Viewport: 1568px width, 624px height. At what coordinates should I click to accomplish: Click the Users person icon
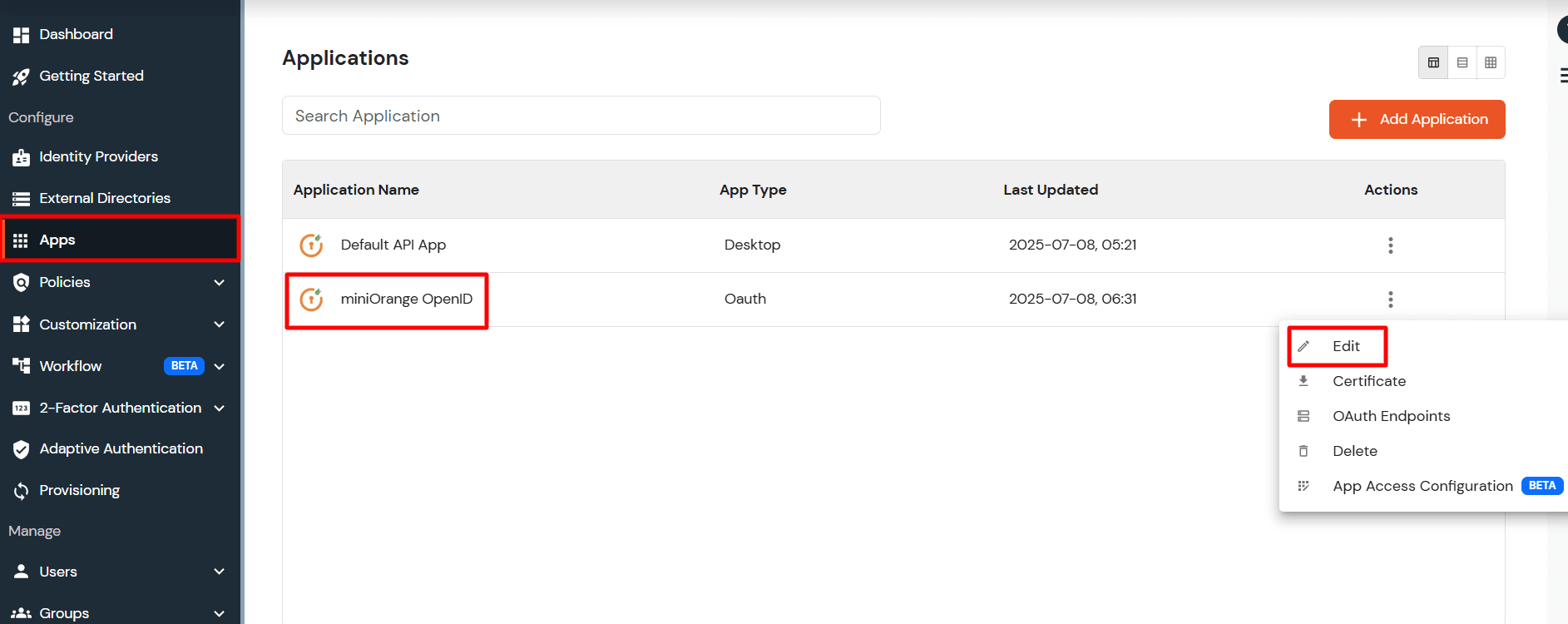[x=21, y=572]
